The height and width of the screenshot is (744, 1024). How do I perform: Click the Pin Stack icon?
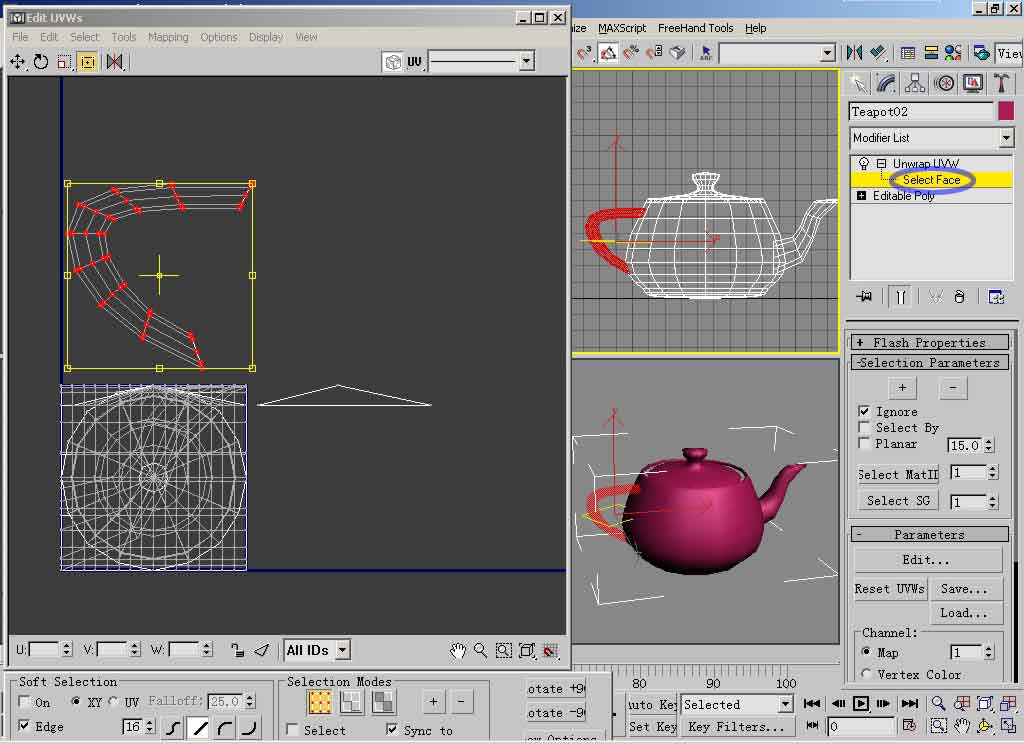[865, 297]
